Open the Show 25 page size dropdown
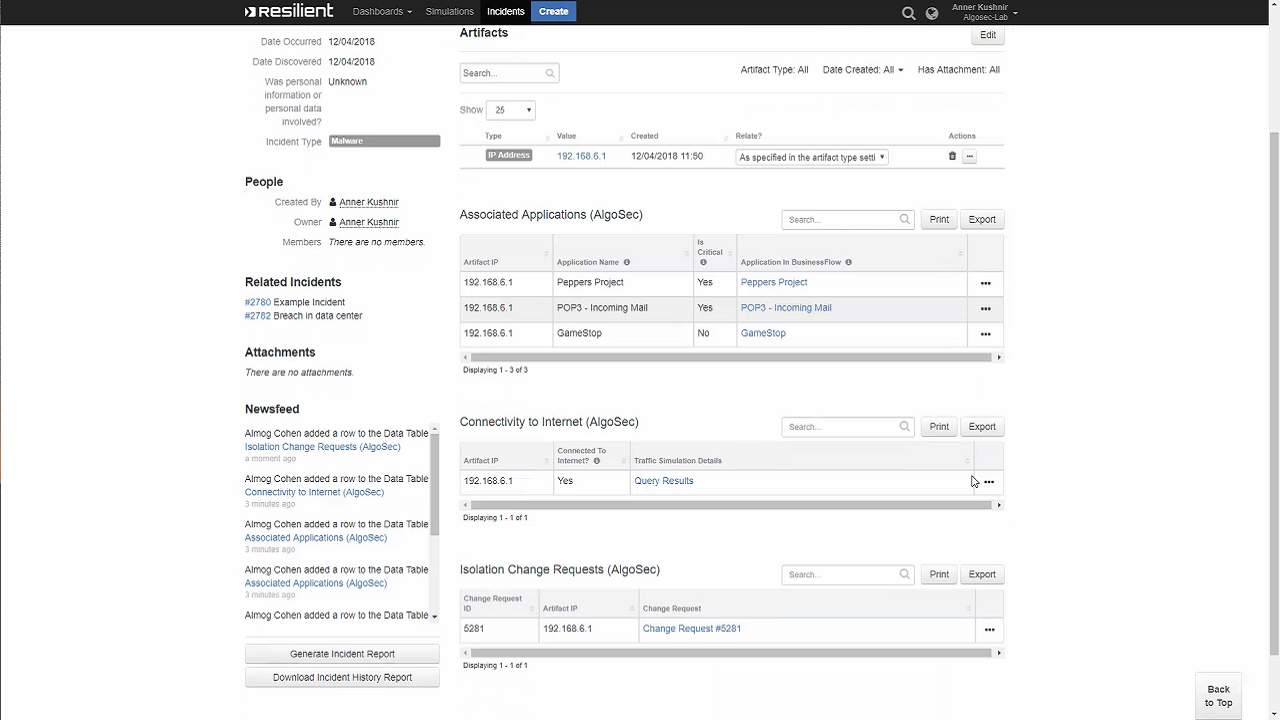 (511, 110)
